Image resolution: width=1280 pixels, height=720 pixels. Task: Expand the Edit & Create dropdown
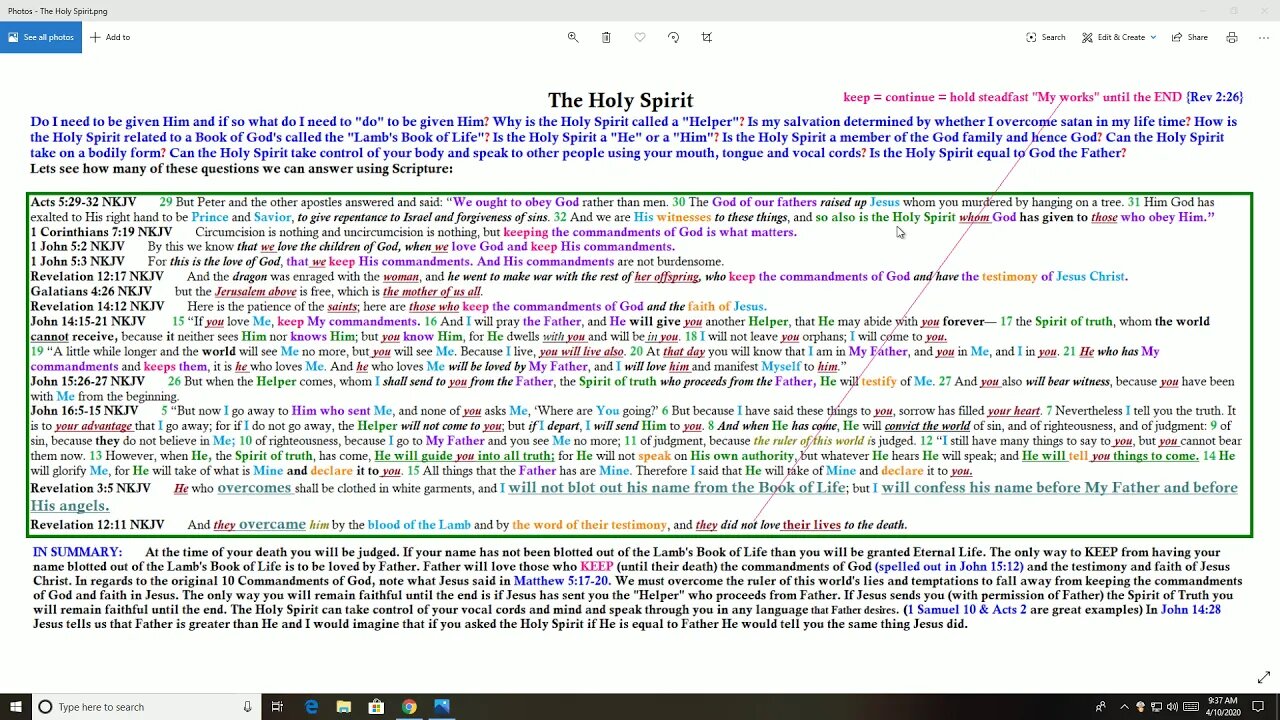click(x=1119, y=37)
